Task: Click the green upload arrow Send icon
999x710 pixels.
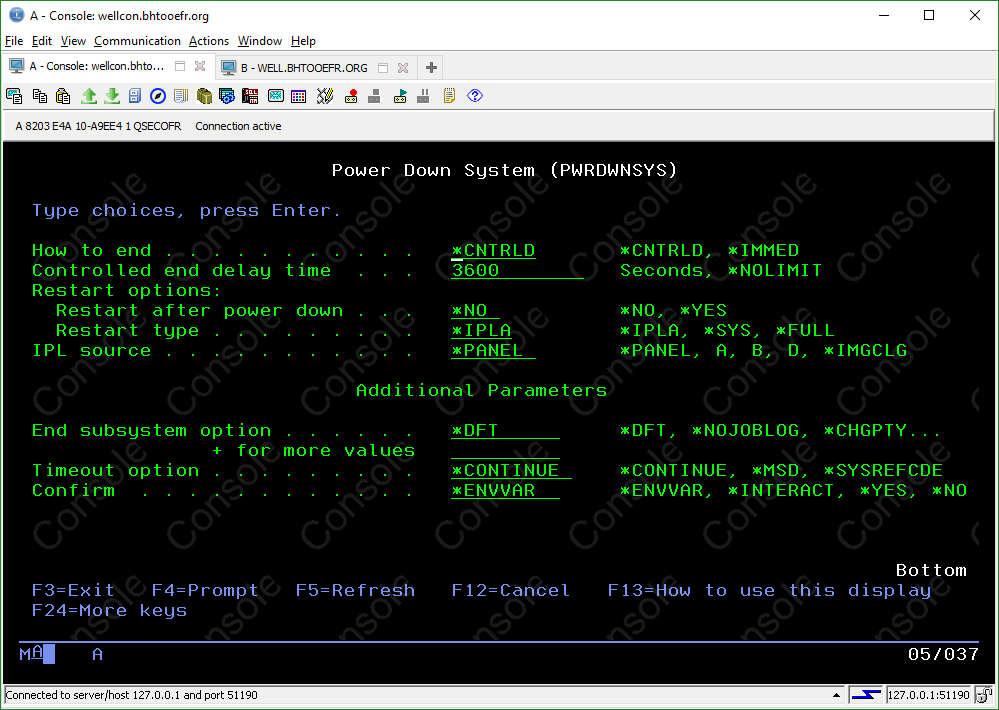Action: 88,96
